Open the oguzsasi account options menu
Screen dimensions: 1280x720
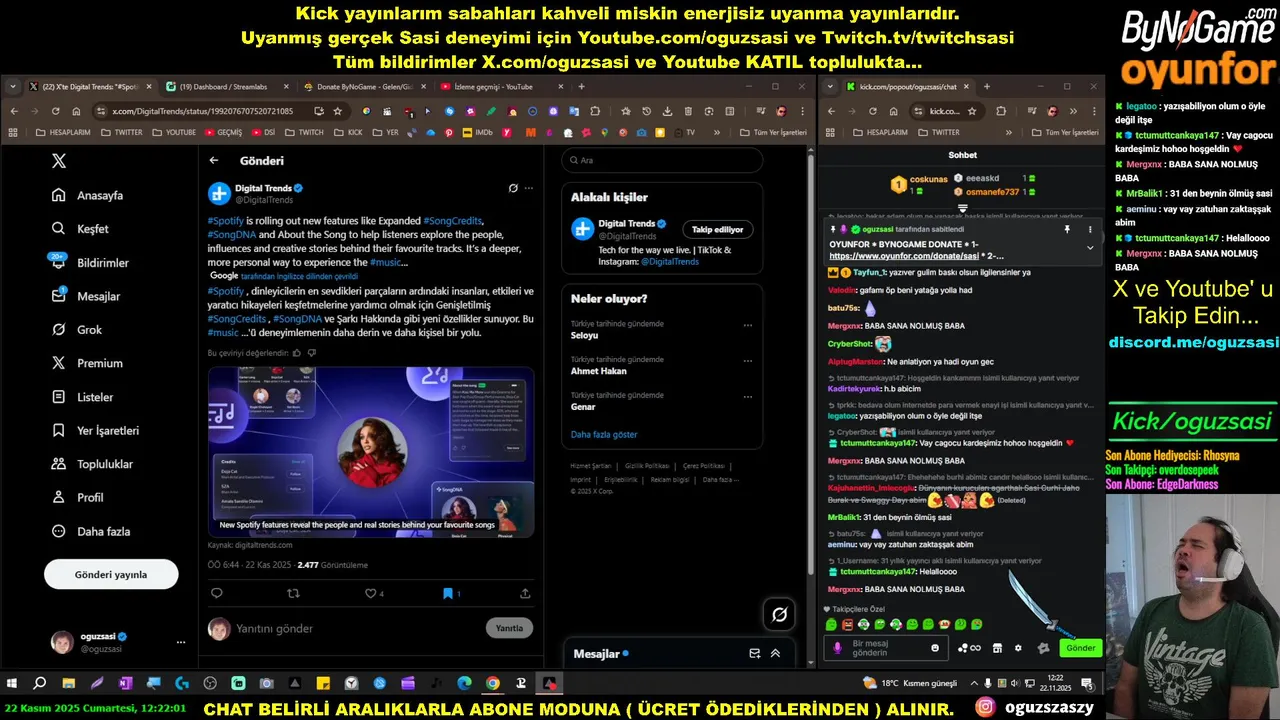coord(181,642)
